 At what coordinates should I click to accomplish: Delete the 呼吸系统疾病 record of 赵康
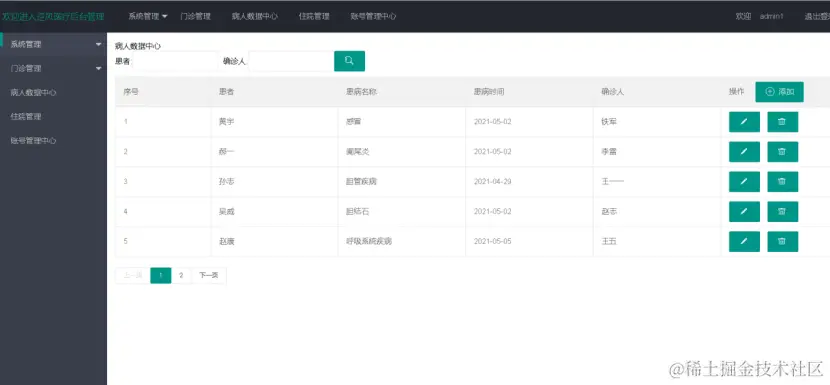click(x=782, y=241)
